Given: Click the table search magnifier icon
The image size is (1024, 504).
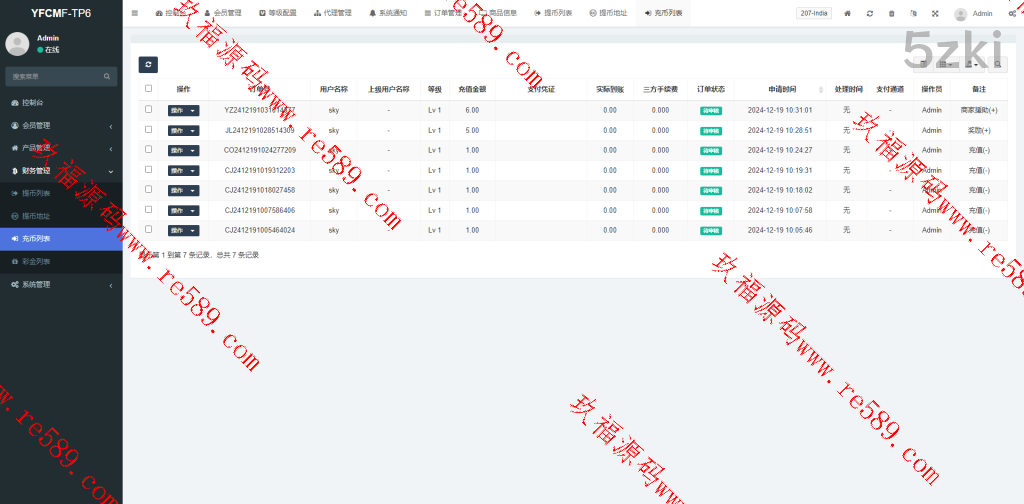Looking at the screenshot, I should pos(998,64).
